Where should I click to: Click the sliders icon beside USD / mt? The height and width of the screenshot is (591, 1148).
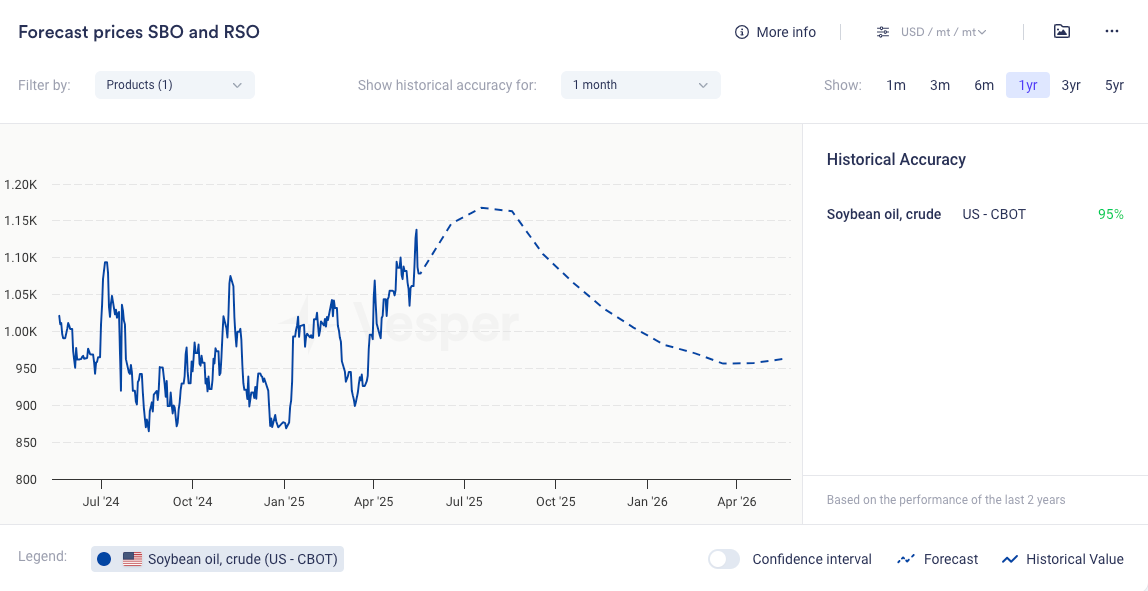point(883,32)
